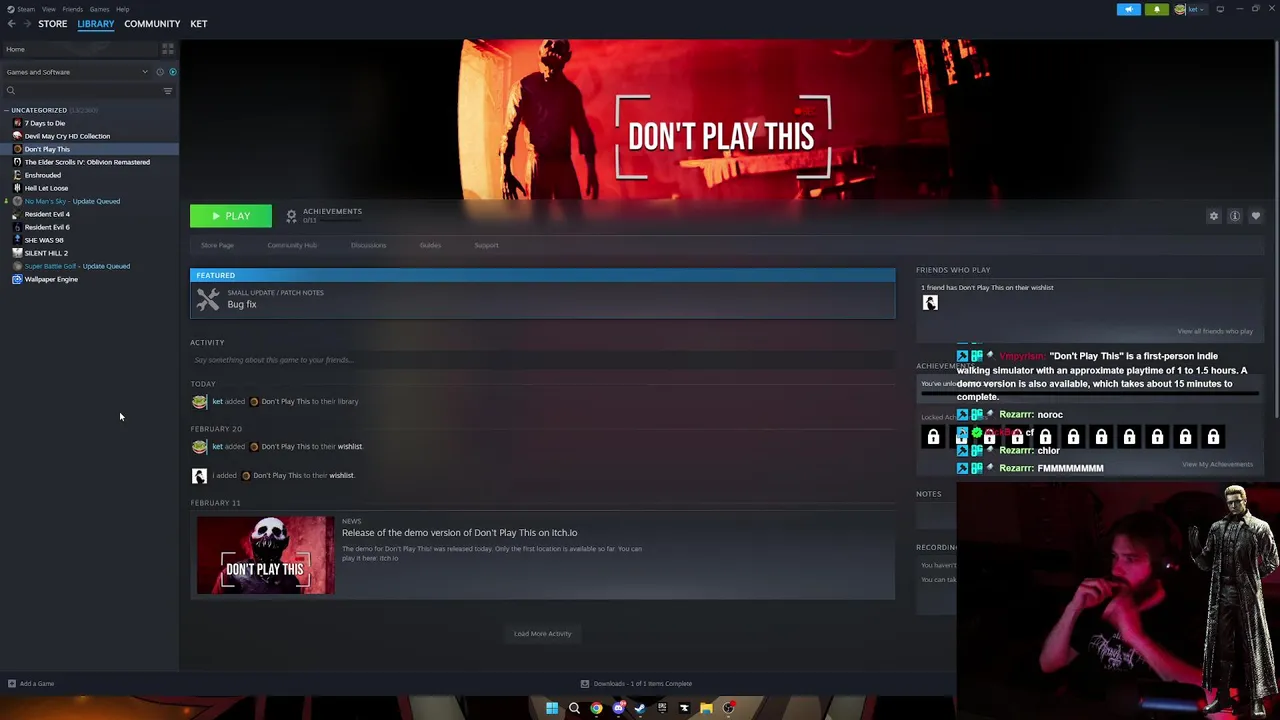The image size is (1280, 720).
Task: Click View all friends who play
Action: pyautogui.click(x=1215, y=331)
